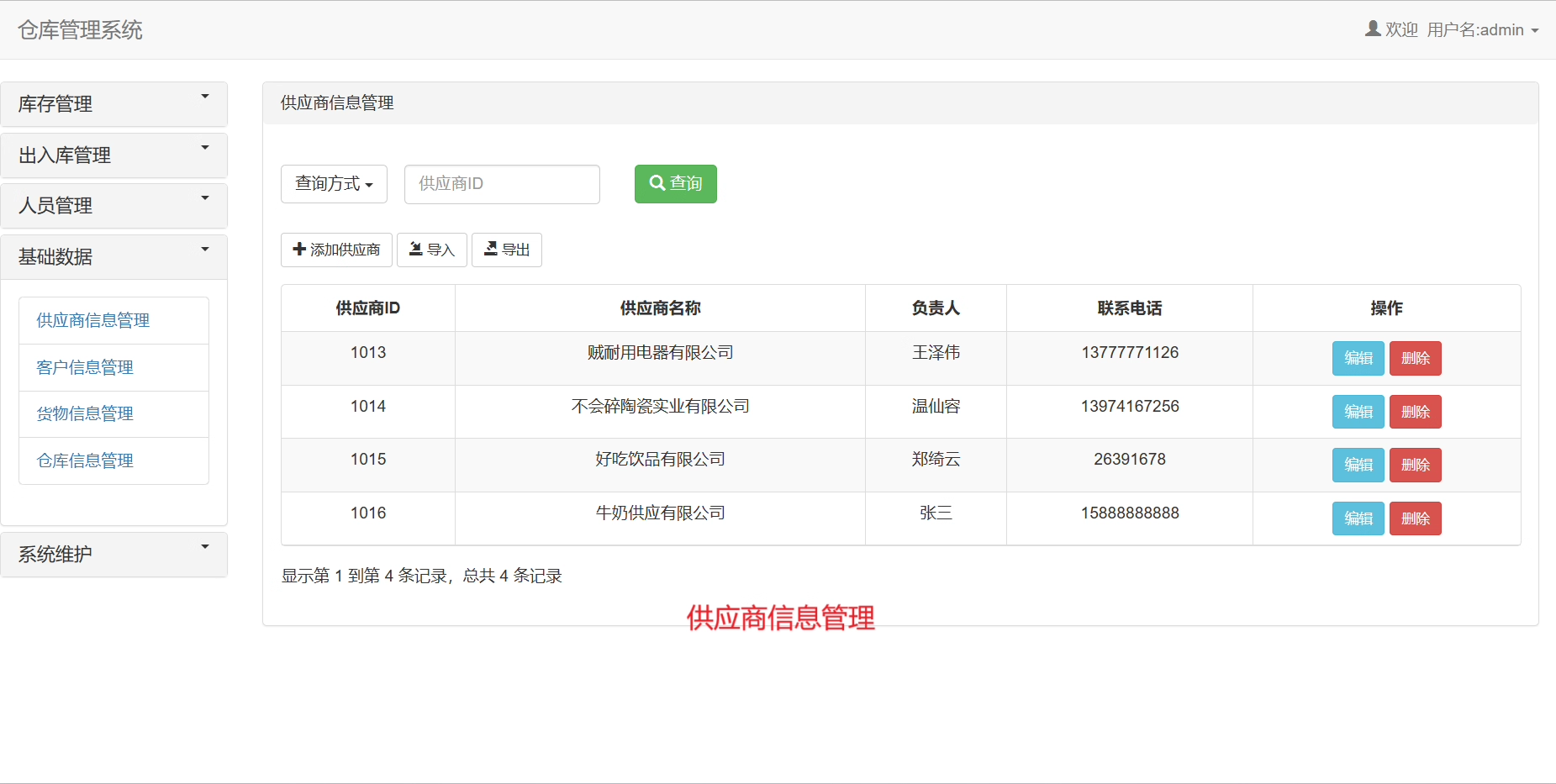Viewport: 1556px width, 784px height.
Task: Expand the 系统维护 sidebar panel
Action: 114,555
